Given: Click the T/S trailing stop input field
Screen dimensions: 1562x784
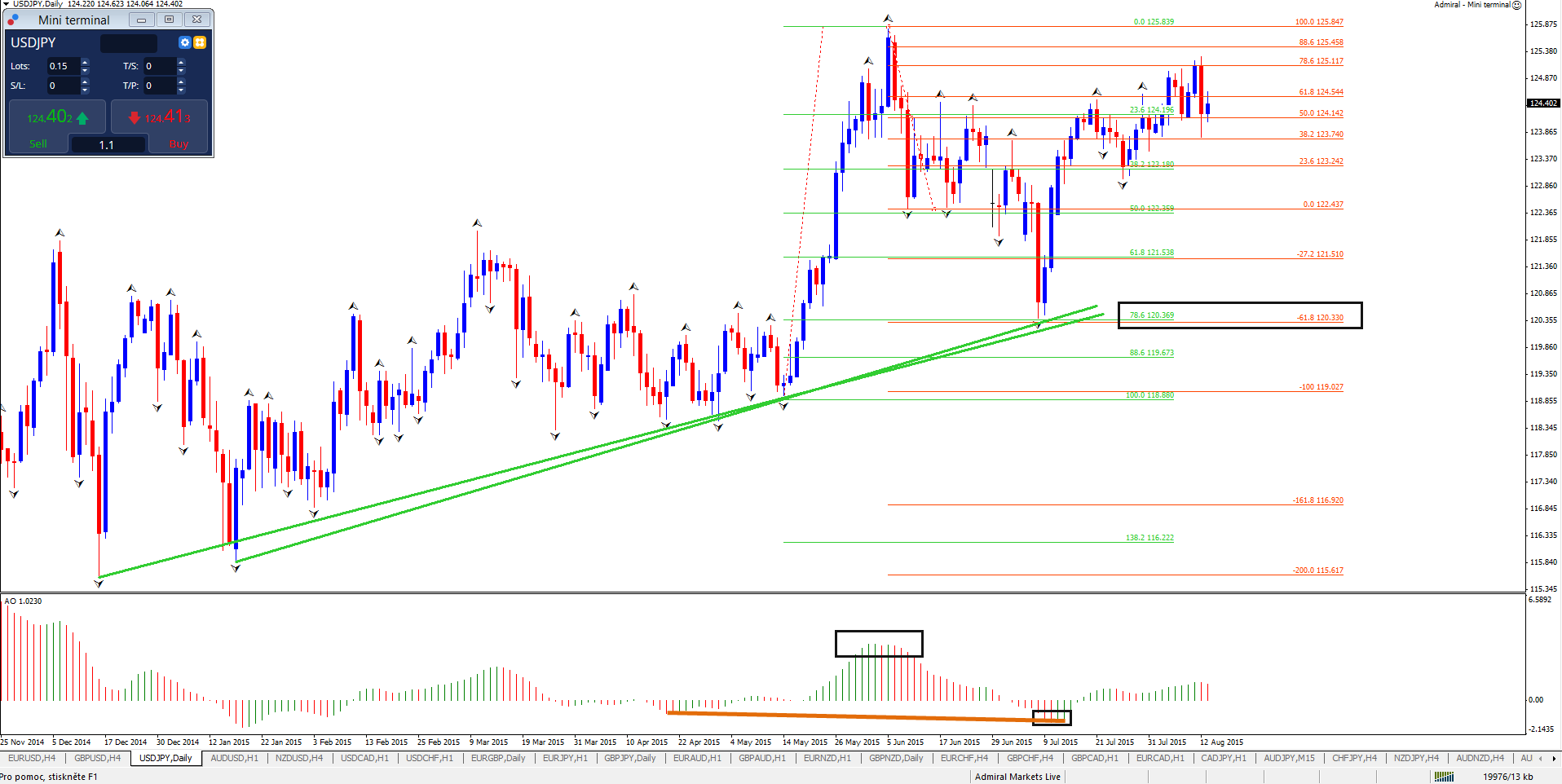Looking at the screenshot, I should pyautogui.click(x=159, y=66).
